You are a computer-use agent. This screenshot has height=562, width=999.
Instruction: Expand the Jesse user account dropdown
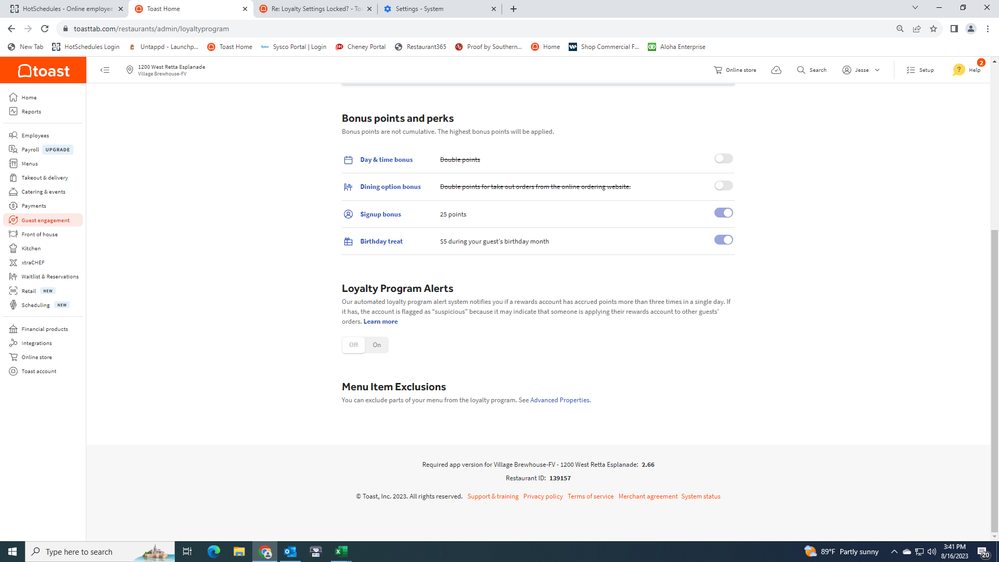coord(861,70)
